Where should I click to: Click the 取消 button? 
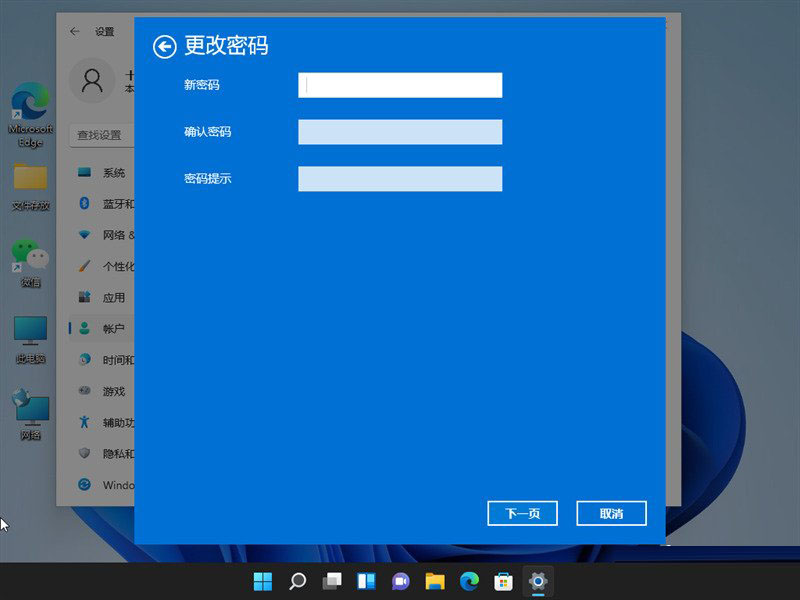pos(611,513)
